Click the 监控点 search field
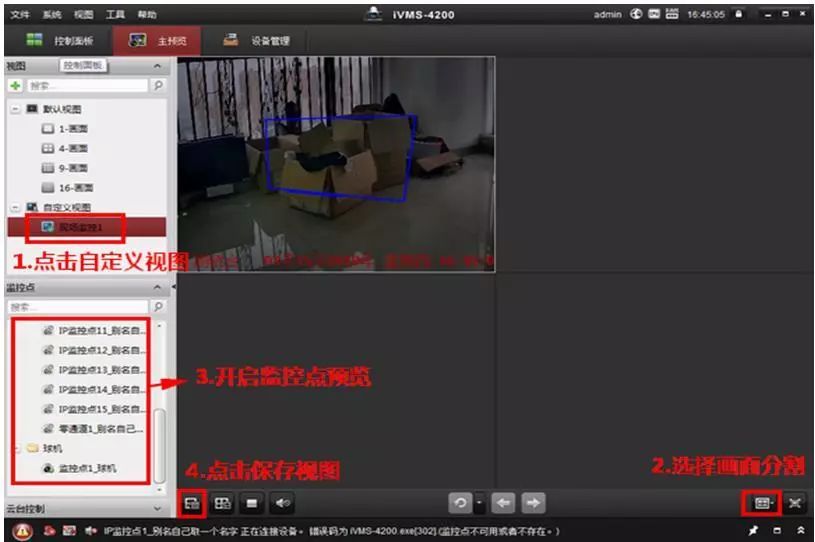Viewport: 815px width, 542px height. tap(78, 307)
